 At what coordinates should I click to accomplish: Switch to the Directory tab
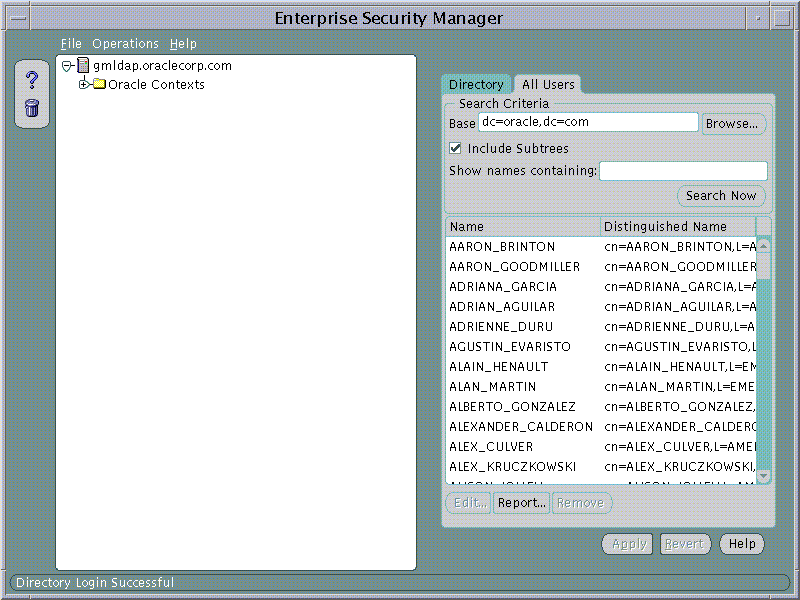[476, 84]
